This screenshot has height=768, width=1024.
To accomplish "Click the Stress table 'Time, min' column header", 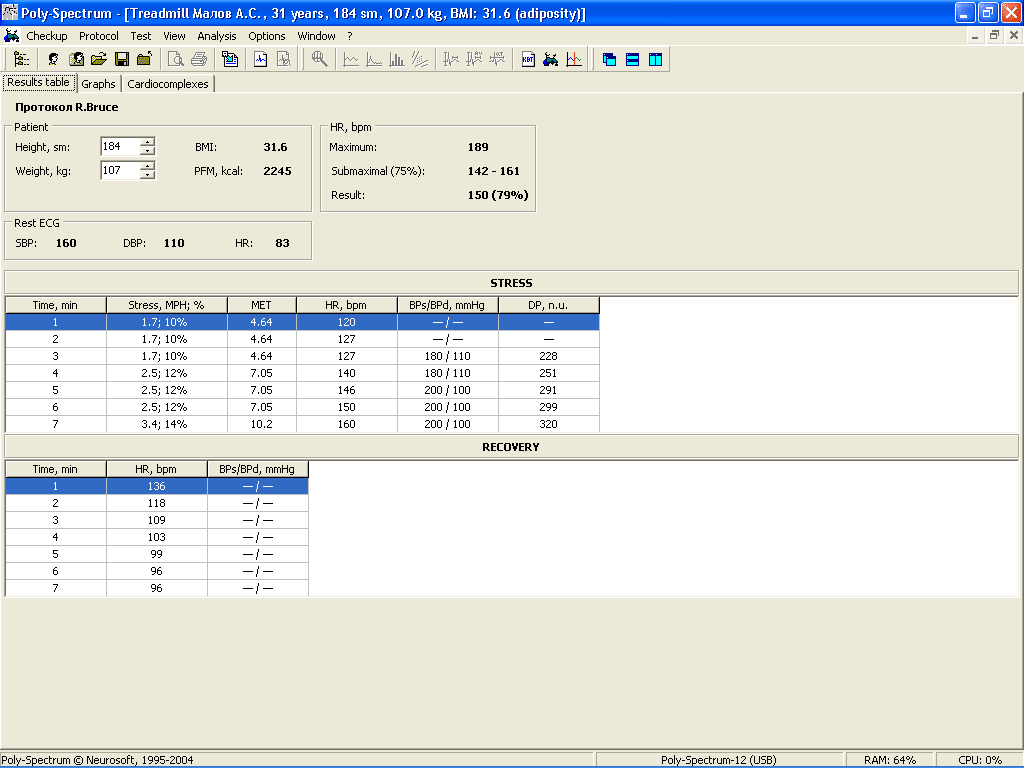I will click(x=56, y=305).
